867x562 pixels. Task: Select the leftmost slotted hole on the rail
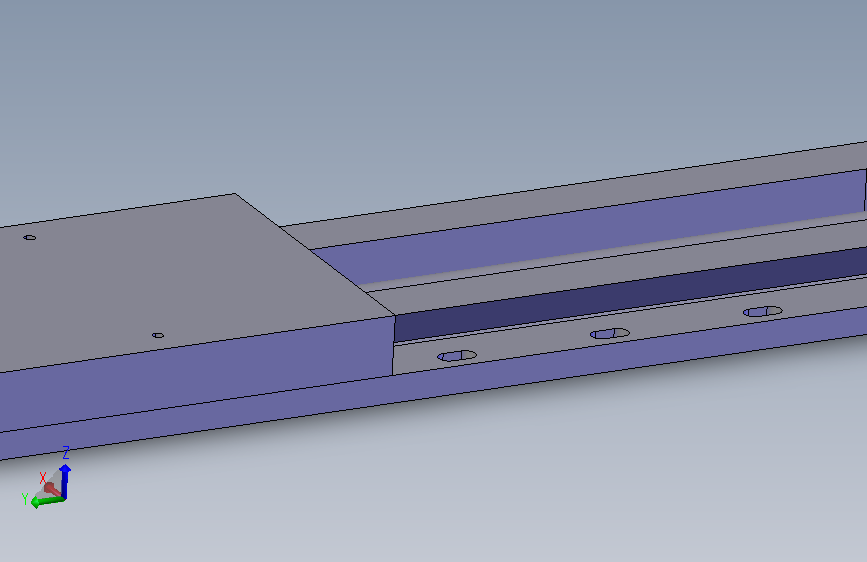(x=457, y=356)
